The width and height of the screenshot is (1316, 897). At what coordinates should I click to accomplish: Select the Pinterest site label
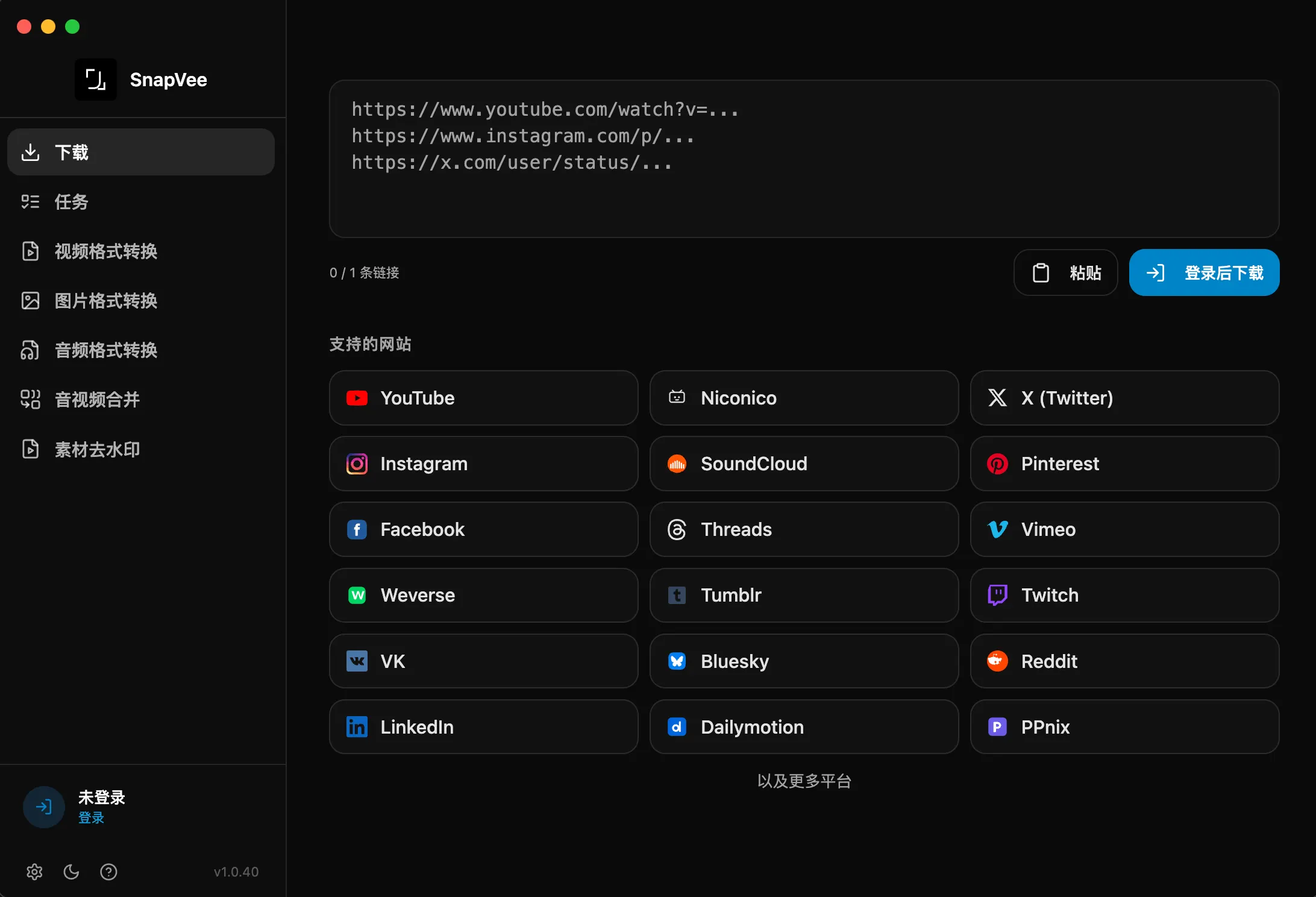1060,464
